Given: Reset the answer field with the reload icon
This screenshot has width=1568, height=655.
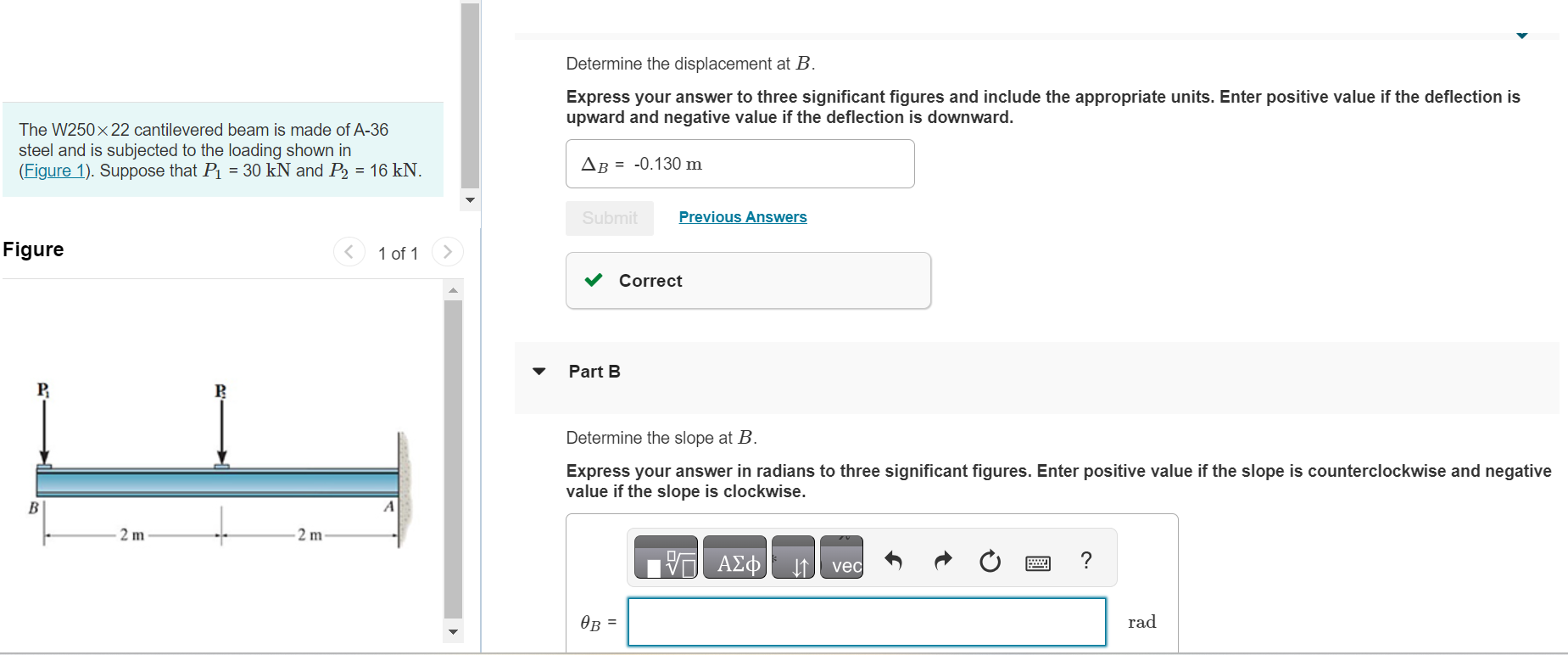Looking at the screenshot, I should click(989, 560).
